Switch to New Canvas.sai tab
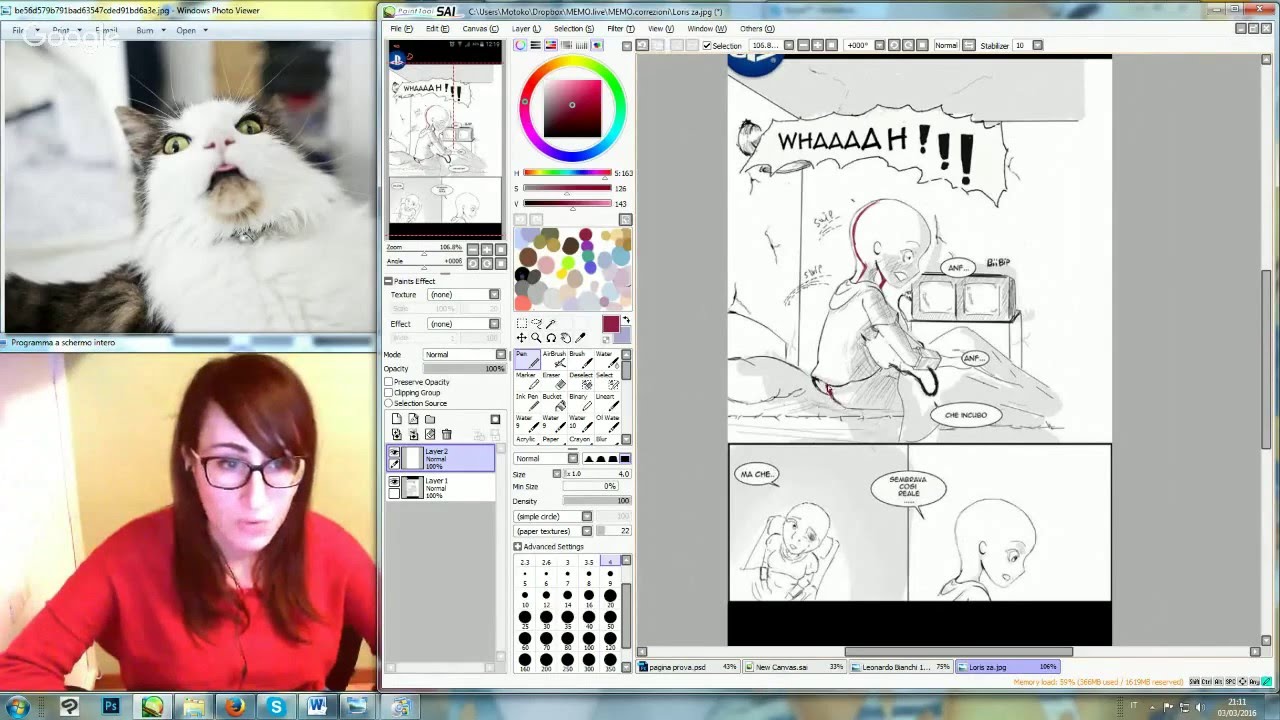Image resolution: width=1280 pixels, height=720 pixels. pos(796,667)
